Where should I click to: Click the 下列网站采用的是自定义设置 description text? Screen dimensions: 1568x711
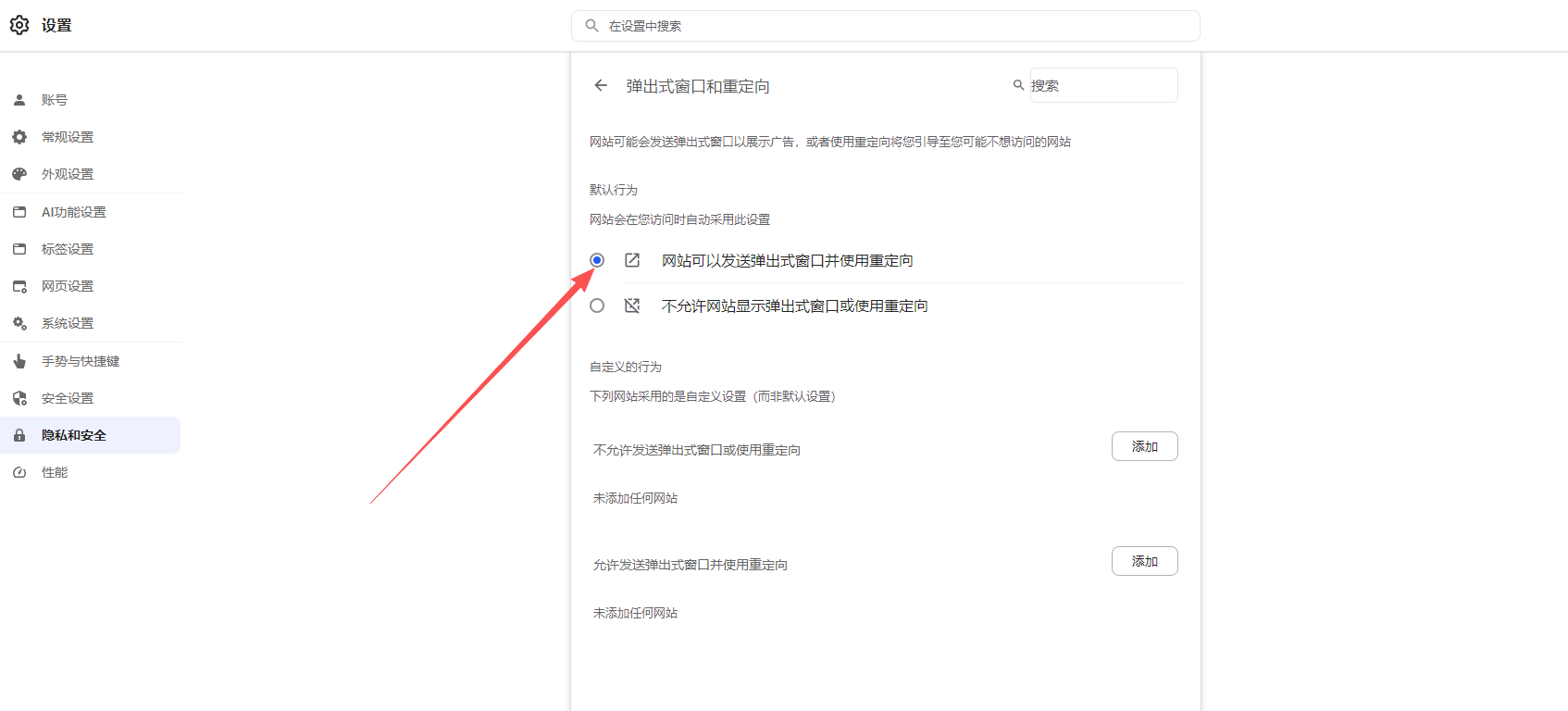point(713,396)
